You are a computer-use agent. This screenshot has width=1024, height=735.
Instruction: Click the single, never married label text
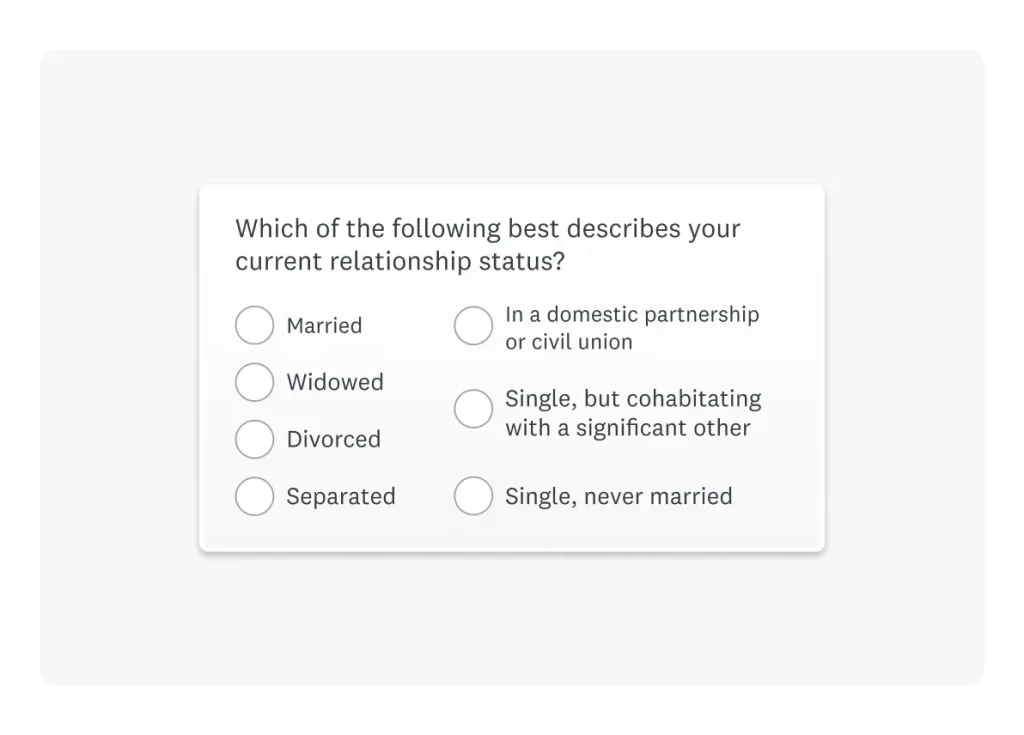[617, 496]
